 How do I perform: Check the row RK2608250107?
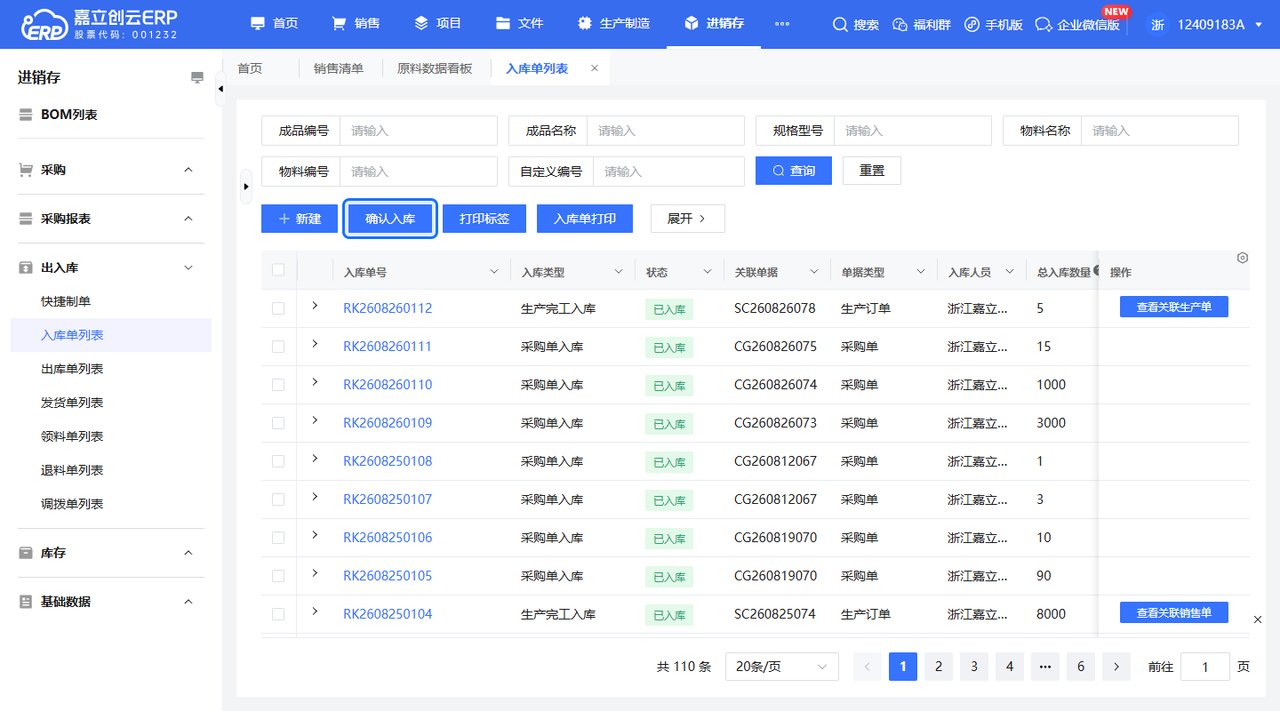(278, 499)
